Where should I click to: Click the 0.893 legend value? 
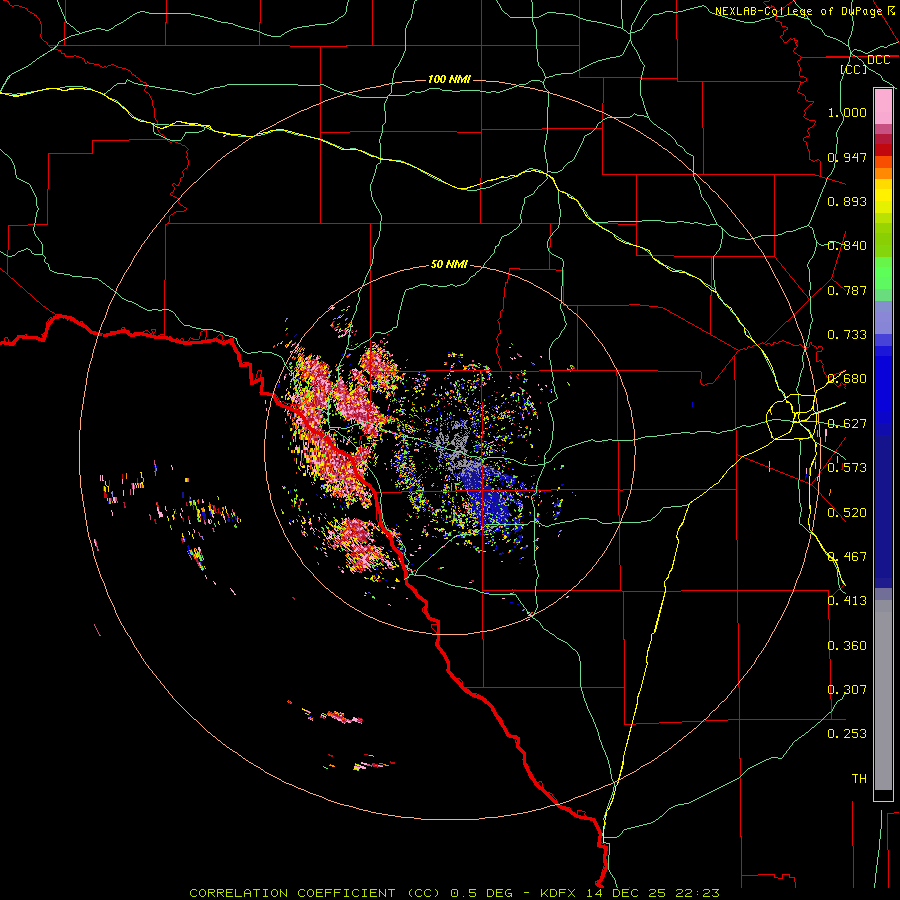pyautogui.click(x=847, y=201)
